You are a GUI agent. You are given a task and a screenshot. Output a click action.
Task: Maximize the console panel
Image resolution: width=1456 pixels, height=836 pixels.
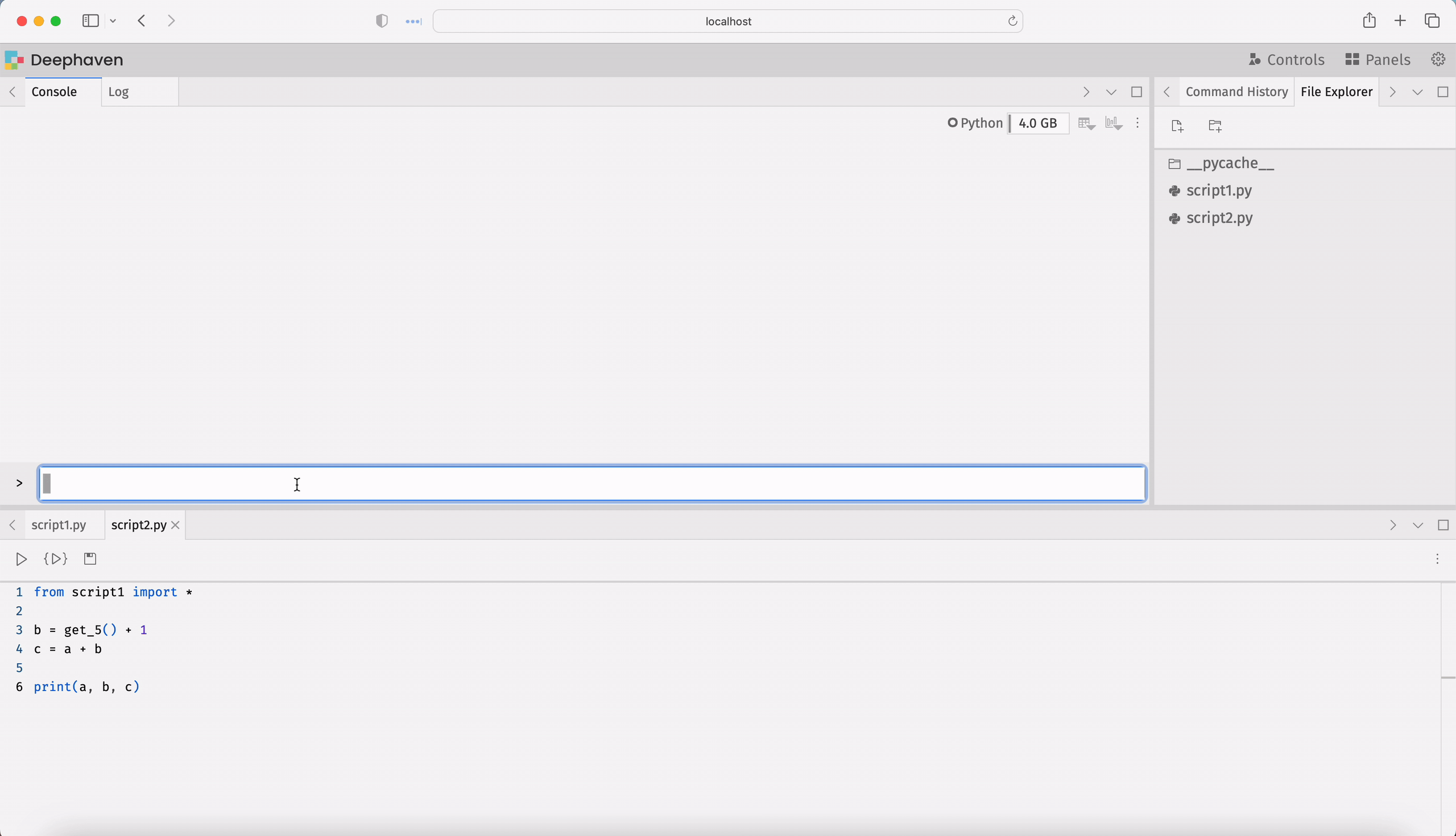[1136, 92]
